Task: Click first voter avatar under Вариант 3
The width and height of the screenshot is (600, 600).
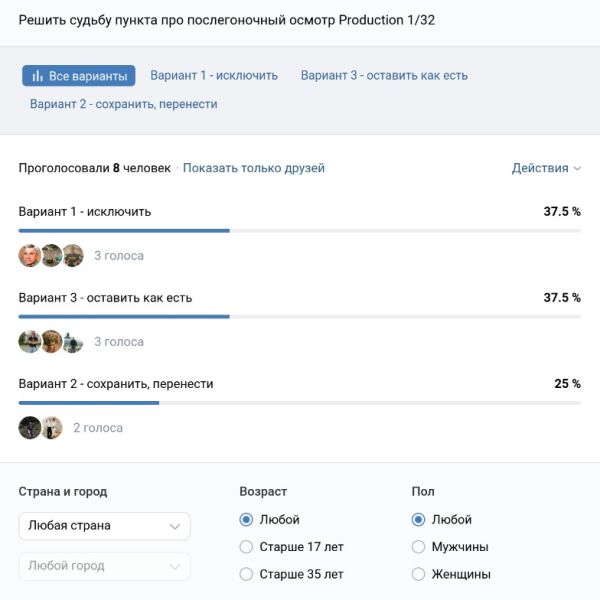Action: (x=30, y=341)
